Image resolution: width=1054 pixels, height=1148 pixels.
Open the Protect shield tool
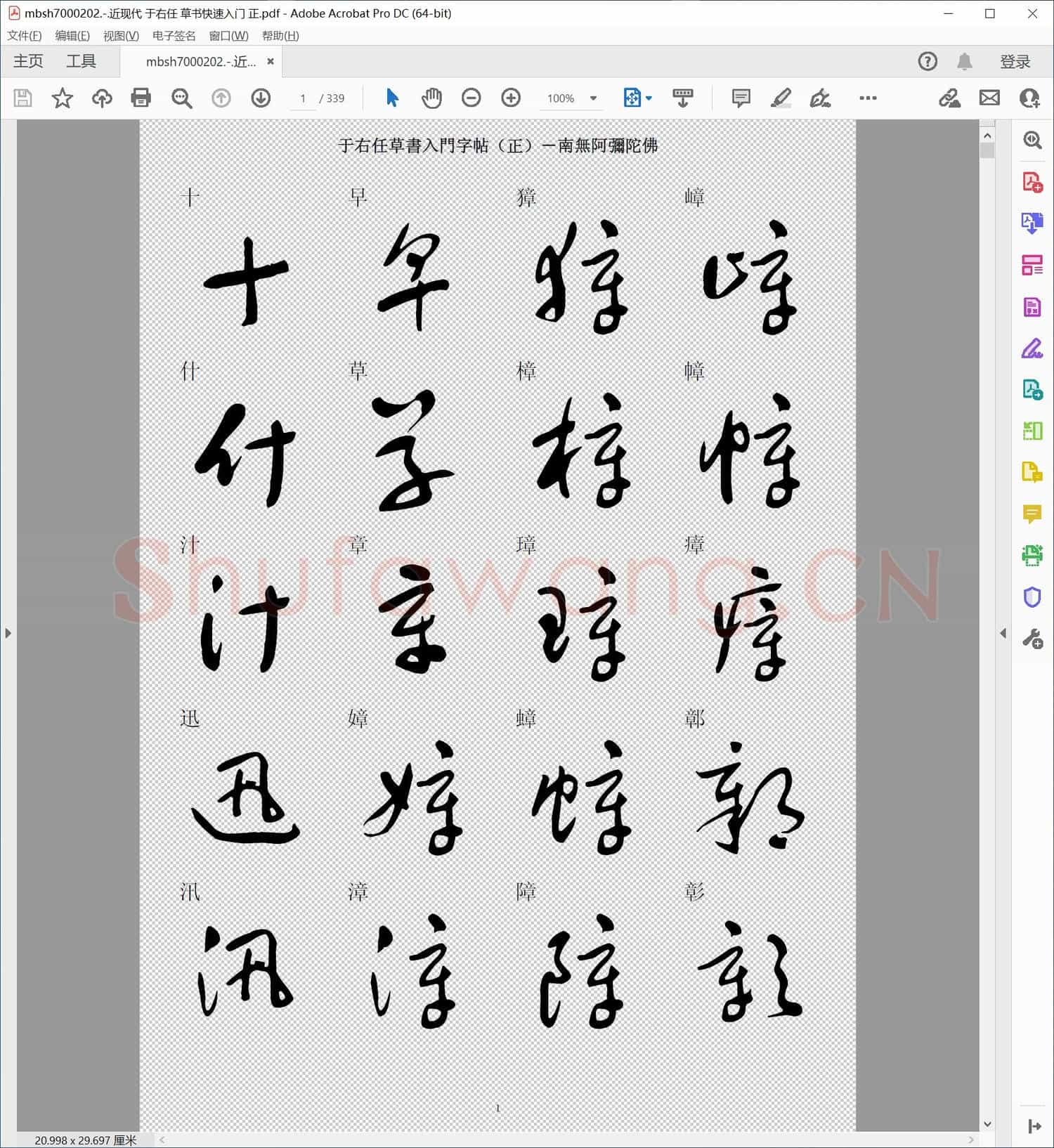tap(1032, 597)
